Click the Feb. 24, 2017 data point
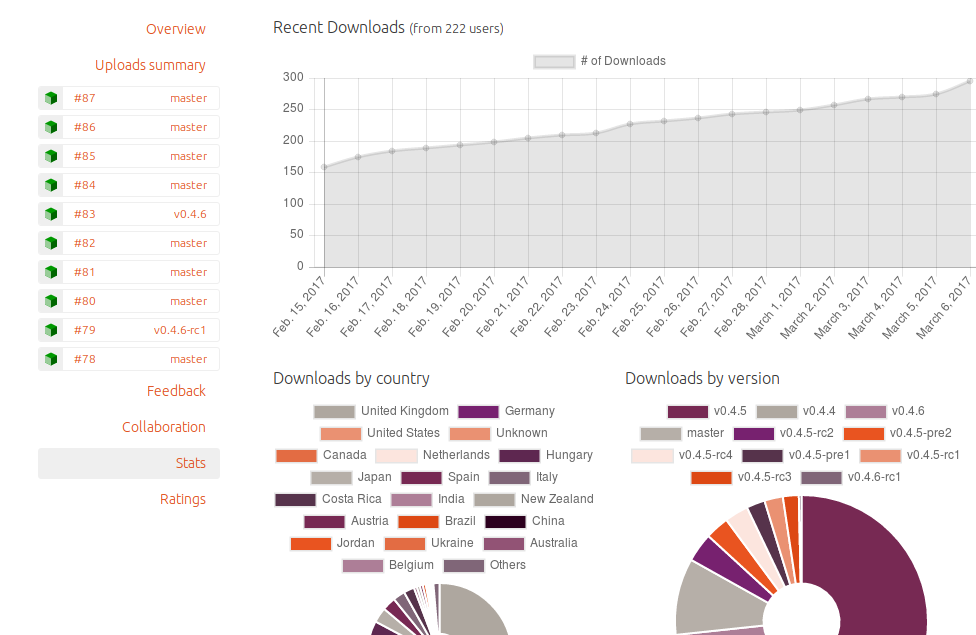The width and height of the screenshot is (976, 635). 630,124
